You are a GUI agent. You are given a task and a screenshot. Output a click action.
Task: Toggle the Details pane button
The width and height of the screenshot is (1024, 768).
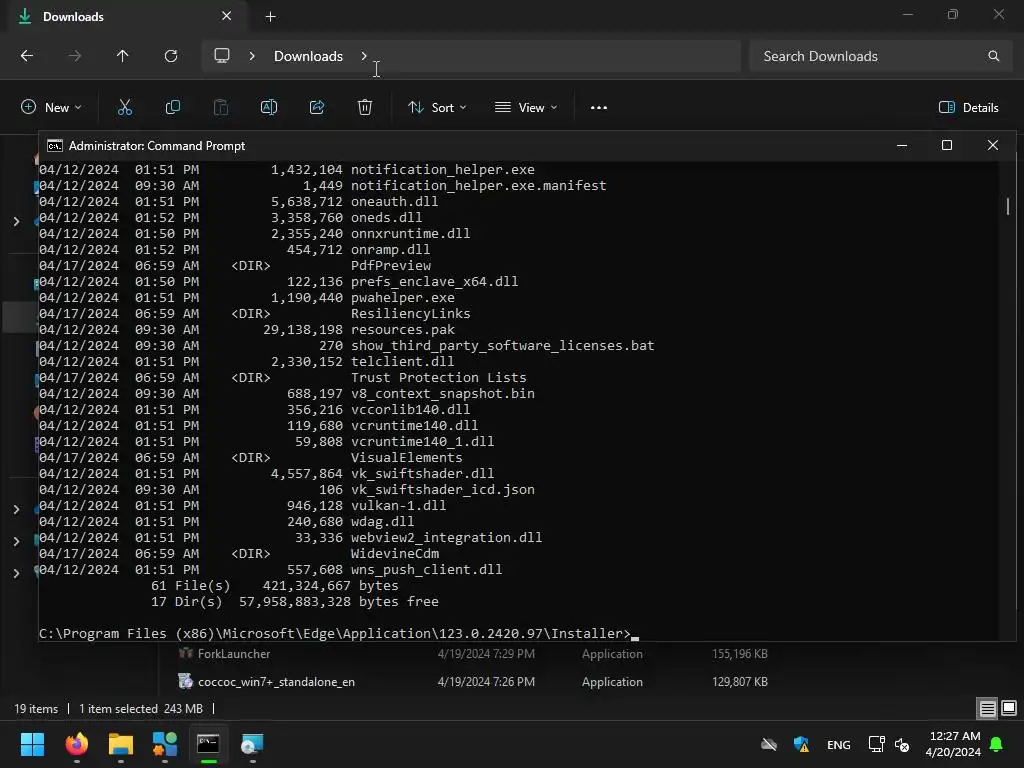click(x=968, y=108)
